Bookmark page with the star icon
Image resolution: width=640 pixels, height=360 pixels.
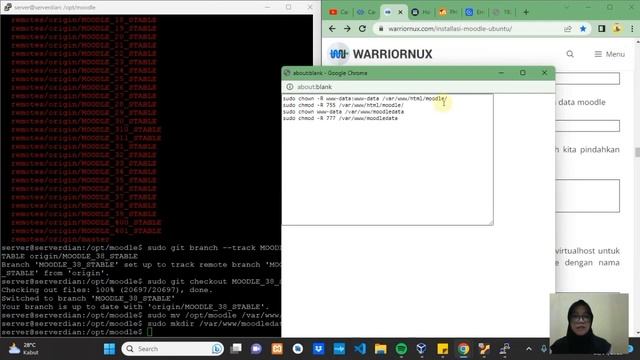583,29
